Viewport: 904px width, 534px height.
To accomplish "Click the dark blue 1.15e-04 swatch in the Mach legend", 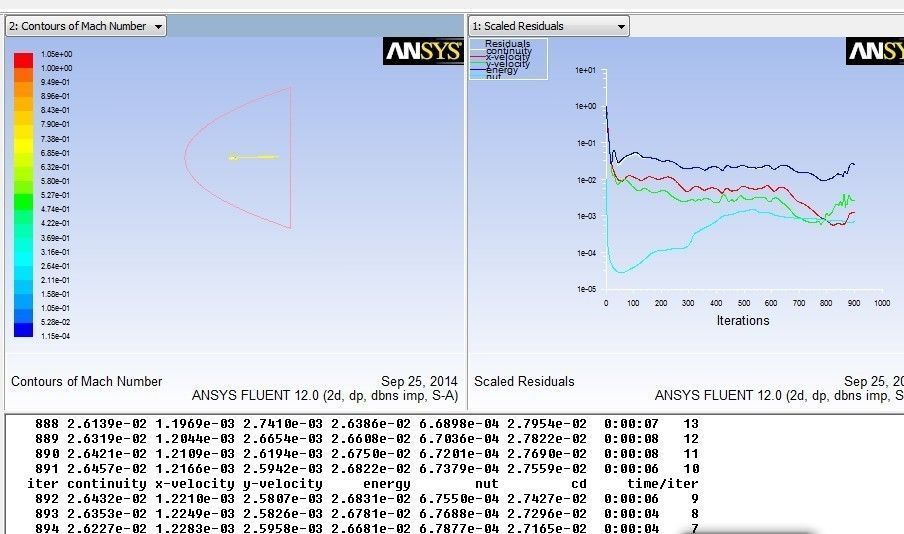I will (x=24, y=330).
